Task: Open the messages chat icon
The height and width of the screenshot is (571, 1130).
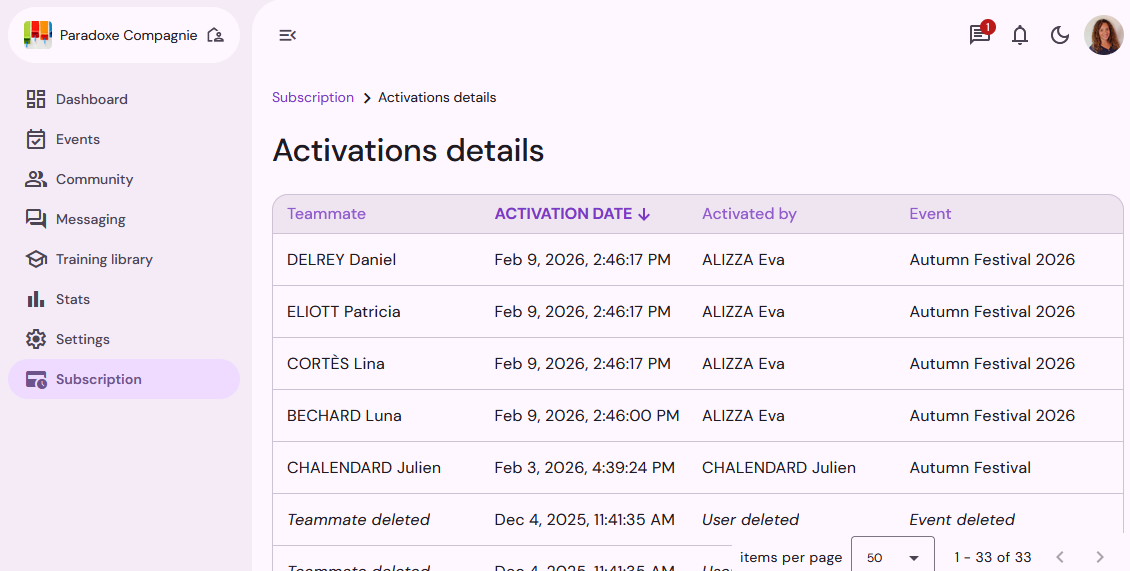Action: 979,35
